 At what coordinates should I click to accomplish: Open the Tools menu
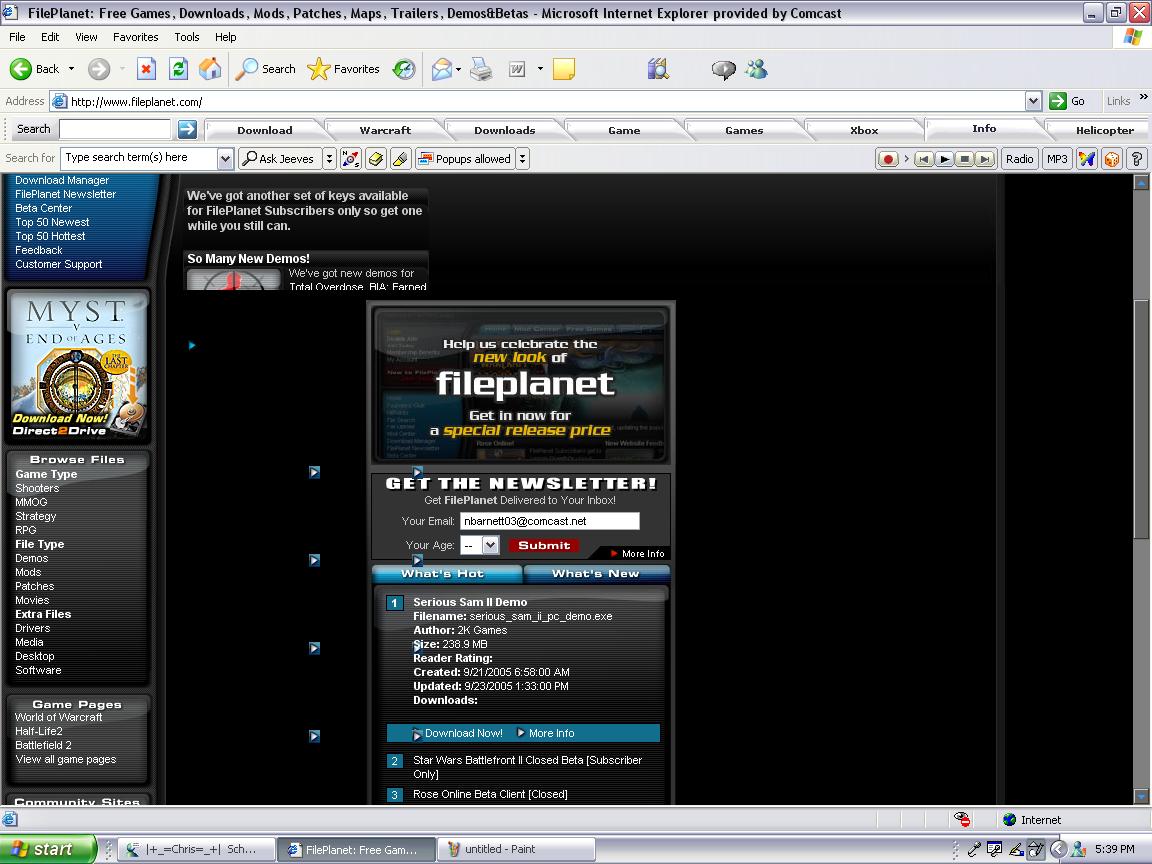(x=187, y=37)
